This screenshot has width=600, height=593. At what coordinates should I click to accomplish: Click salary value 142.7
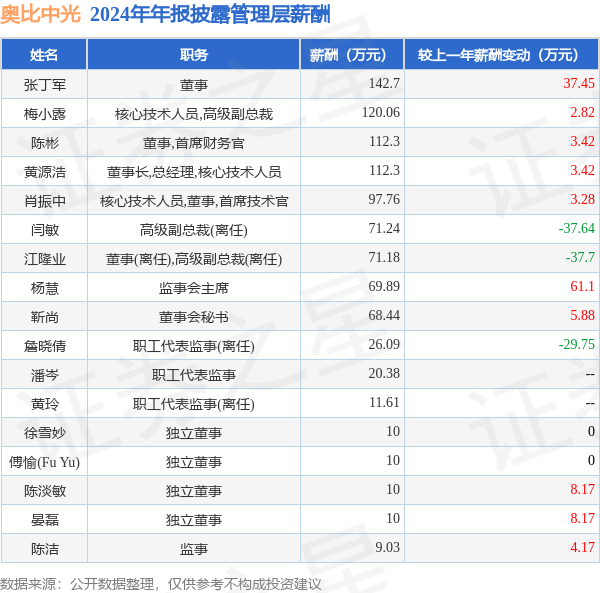pos(384,83)
